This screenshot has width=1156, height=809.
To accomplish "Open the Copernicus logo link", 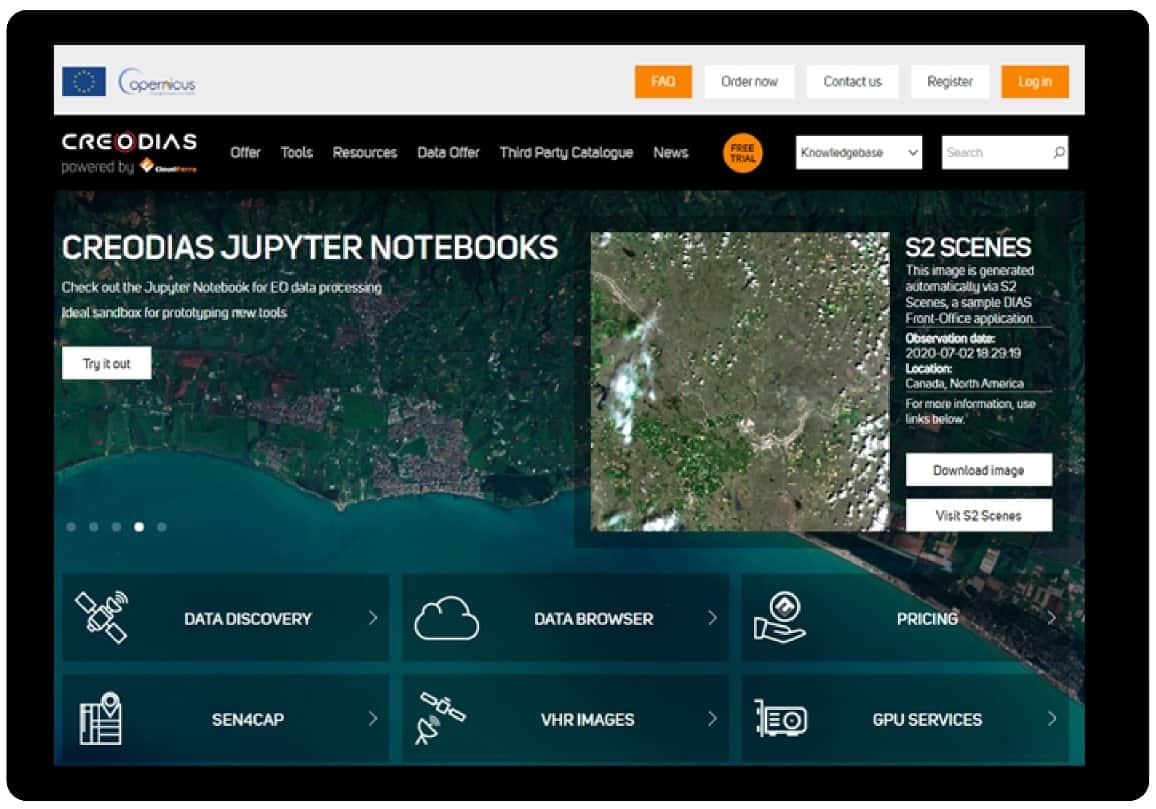I will tap(156, 82).
